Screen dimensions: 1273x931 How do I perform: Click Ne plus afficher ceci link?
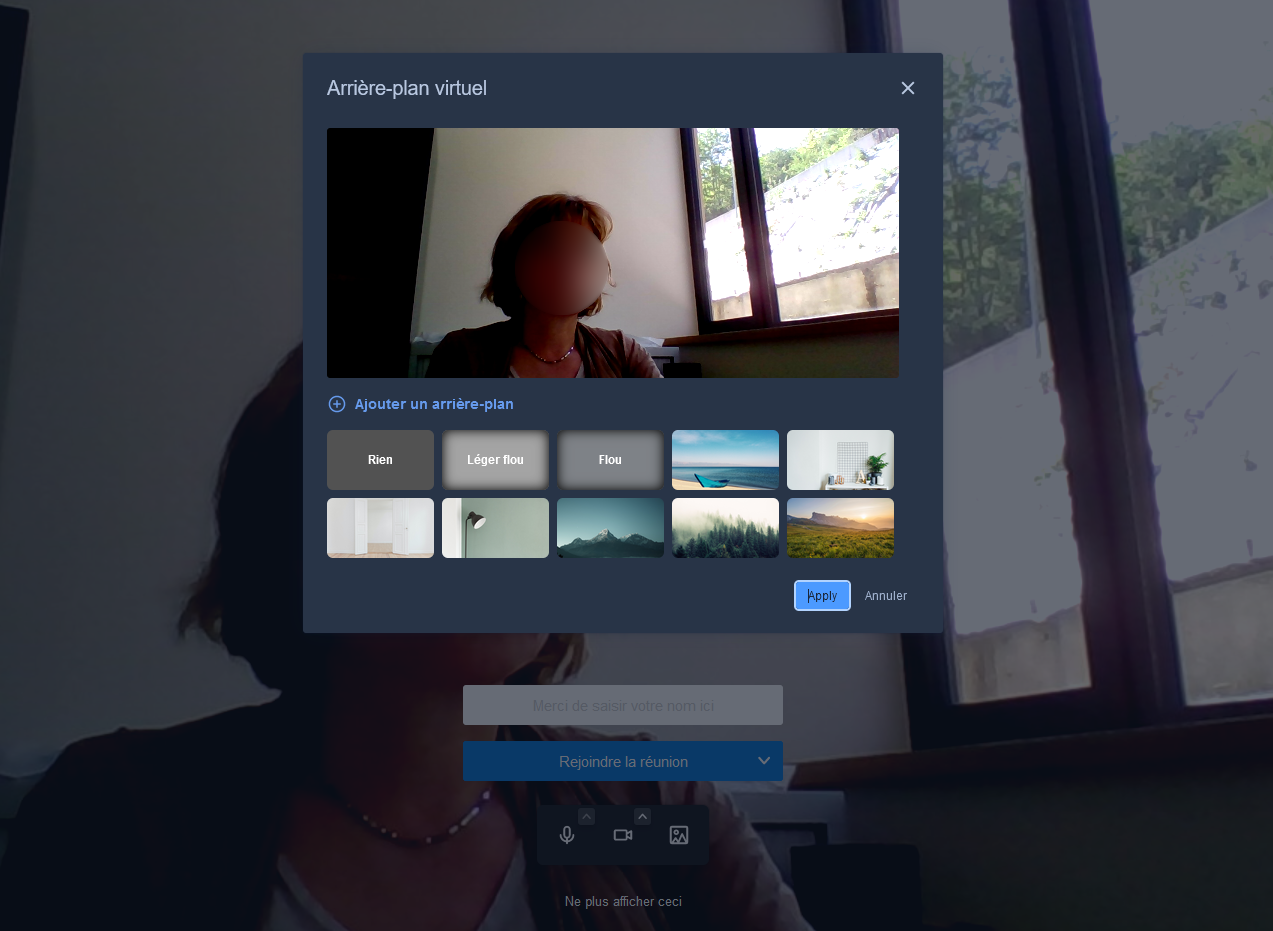tap(623, 901)
